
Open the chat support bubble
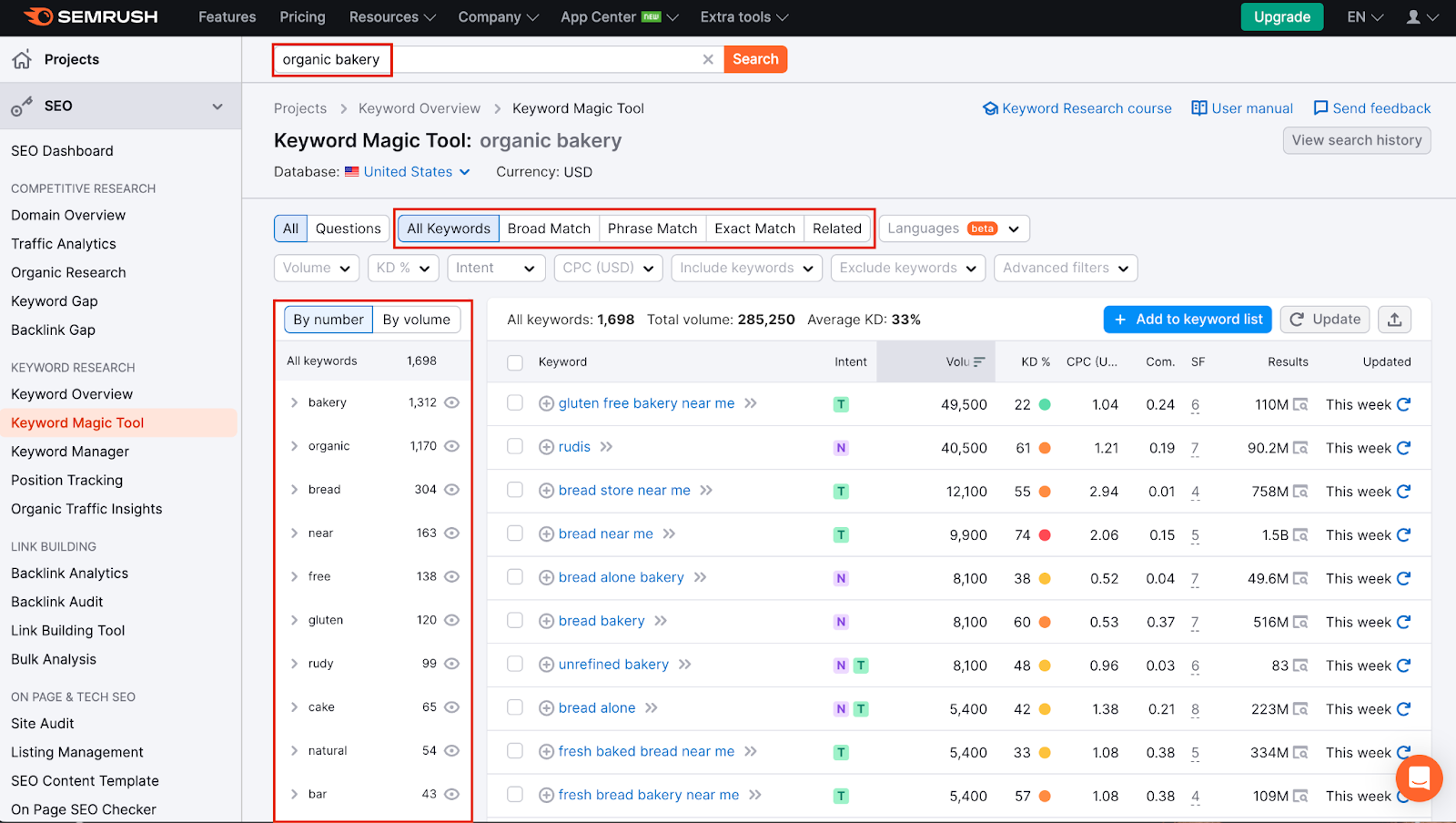[x=1419, y=777]
